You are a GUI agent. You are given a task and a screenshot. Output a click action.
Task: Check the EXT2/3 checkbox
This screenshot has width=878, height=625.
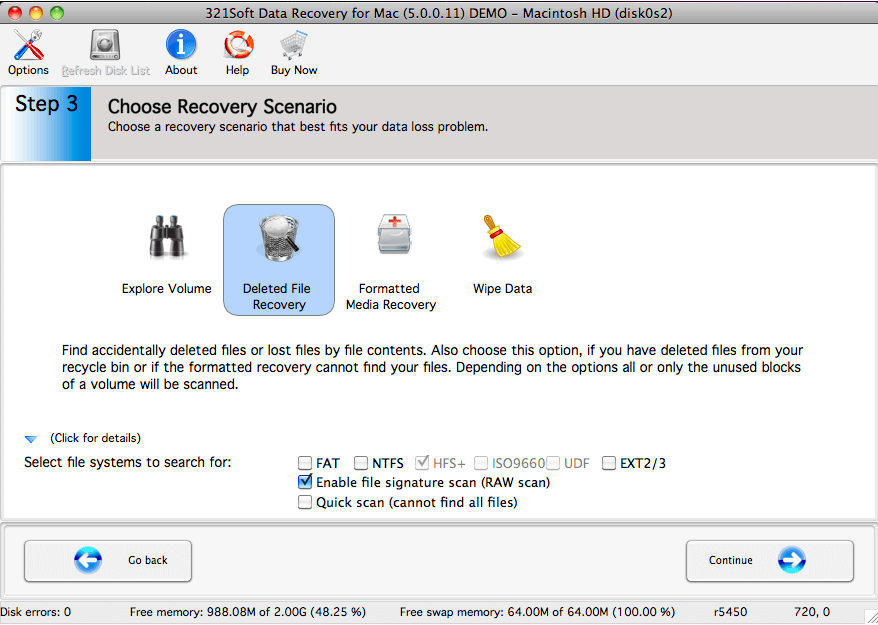pyautogui.click(x=609, y=463)
